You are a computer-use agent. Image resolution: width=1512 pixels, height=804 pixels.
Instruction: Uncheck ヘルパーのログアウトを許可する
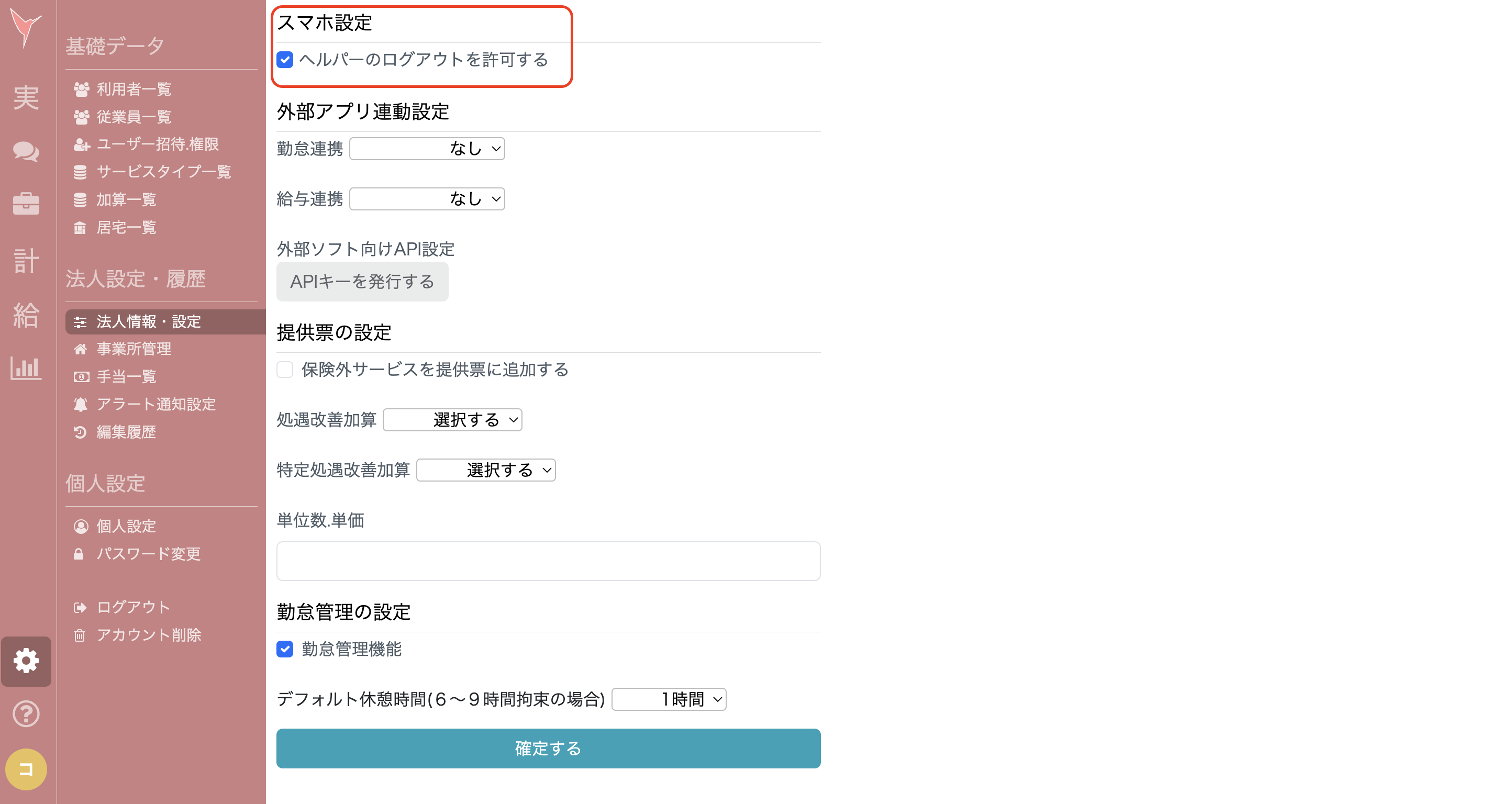285,59
